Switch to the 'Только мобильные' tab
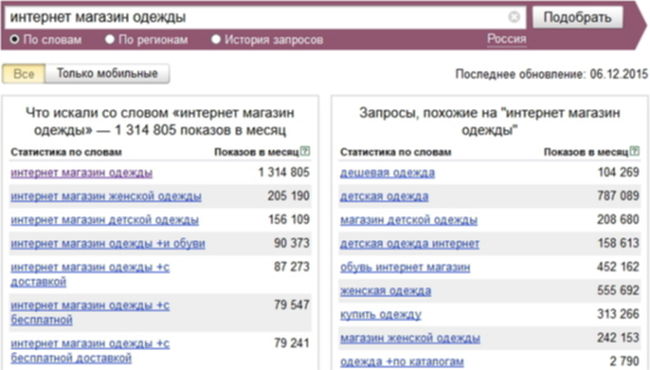Screen dimensions: 650x370 (x=107, y=74)
